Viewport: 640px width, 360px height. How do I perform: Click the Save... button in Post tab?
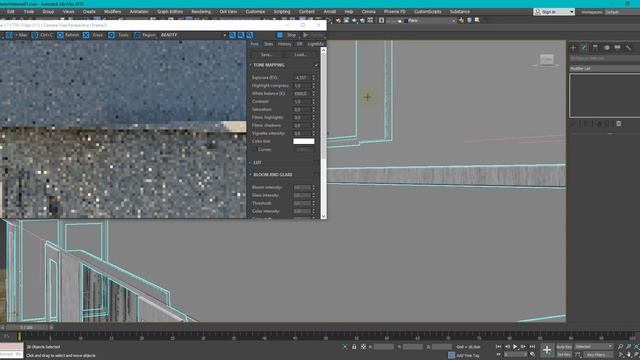[266, 54]
